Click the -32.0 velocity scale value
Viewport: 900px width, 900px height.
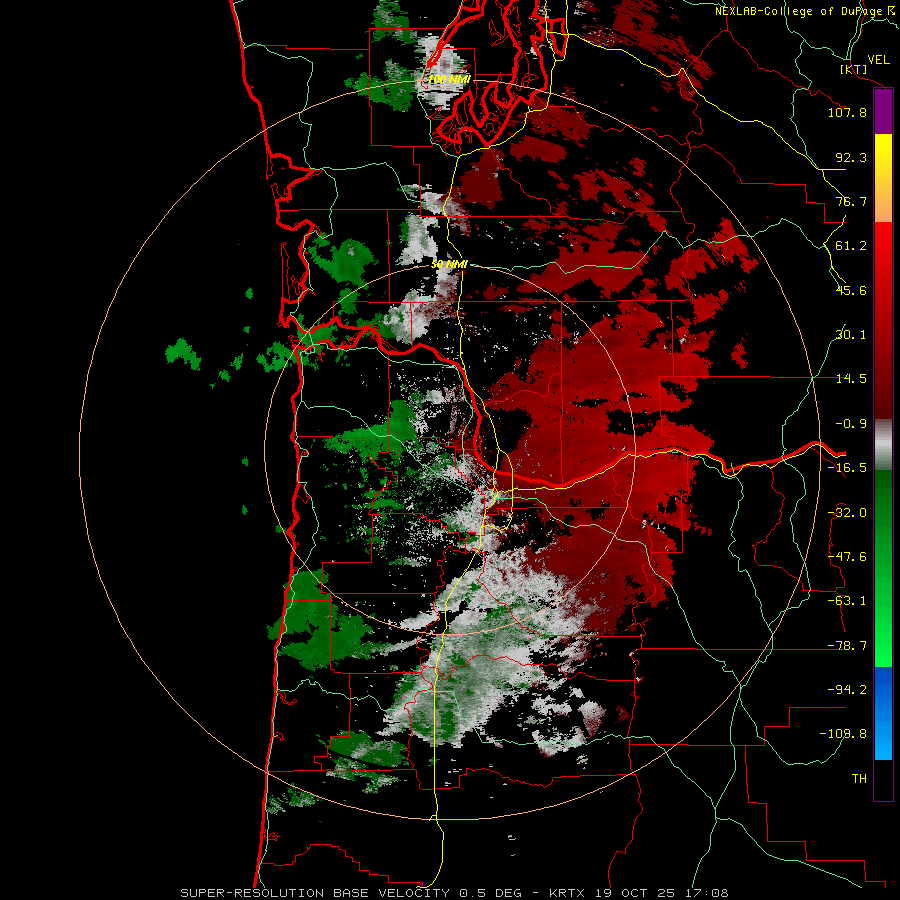(x=847, y=513)
